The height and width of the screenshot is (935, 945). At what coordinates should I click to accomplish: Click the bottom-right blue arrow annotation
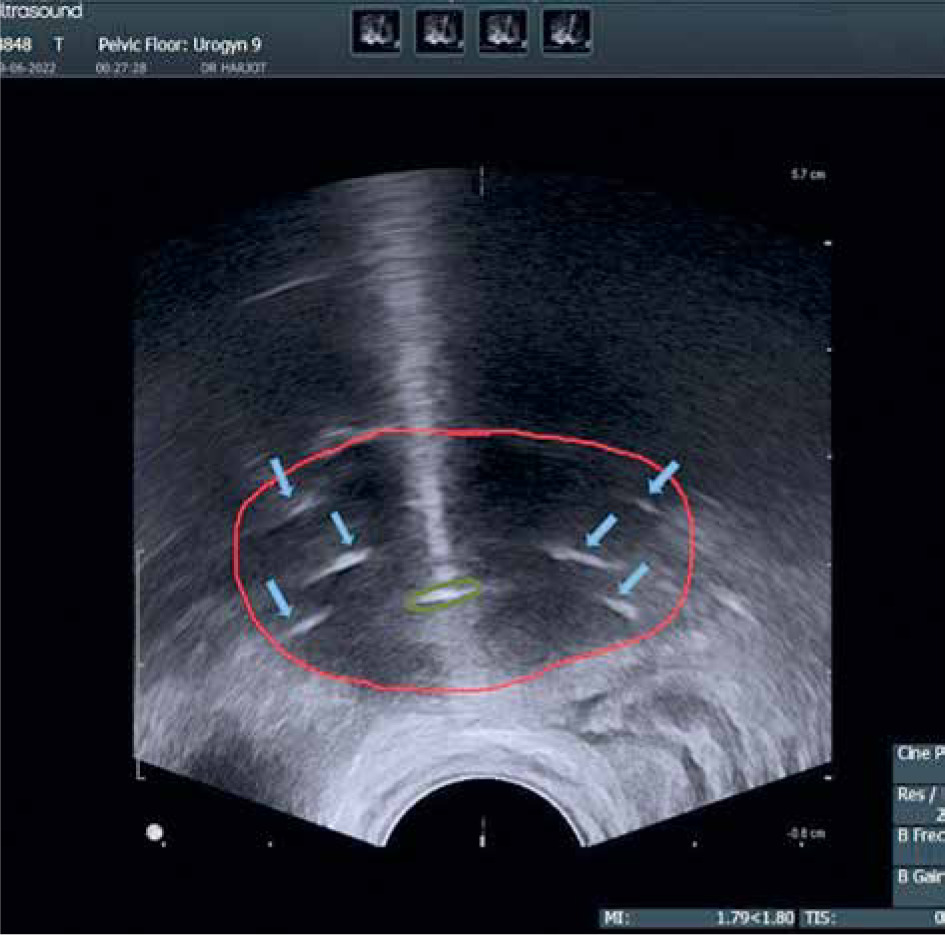click(x=633, y=578)
